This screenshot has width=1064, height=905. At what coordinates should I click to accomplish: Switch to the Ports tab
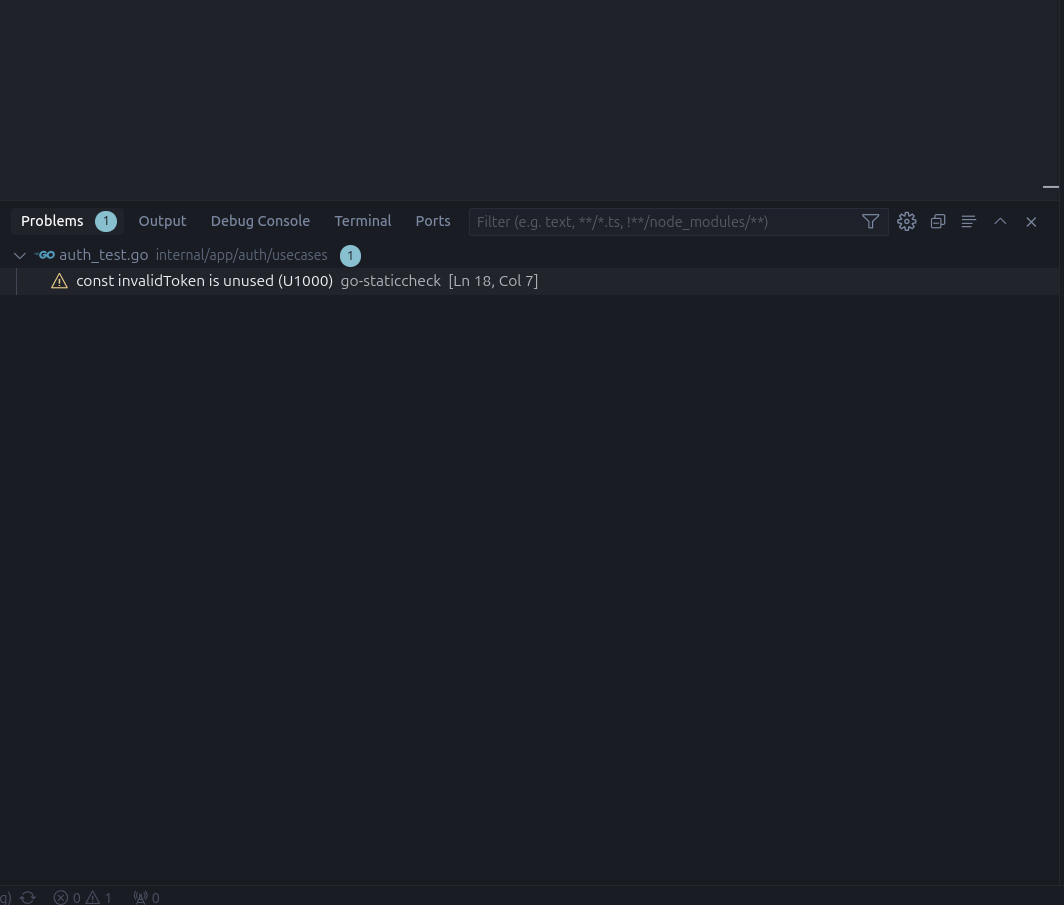pos(432,221)
